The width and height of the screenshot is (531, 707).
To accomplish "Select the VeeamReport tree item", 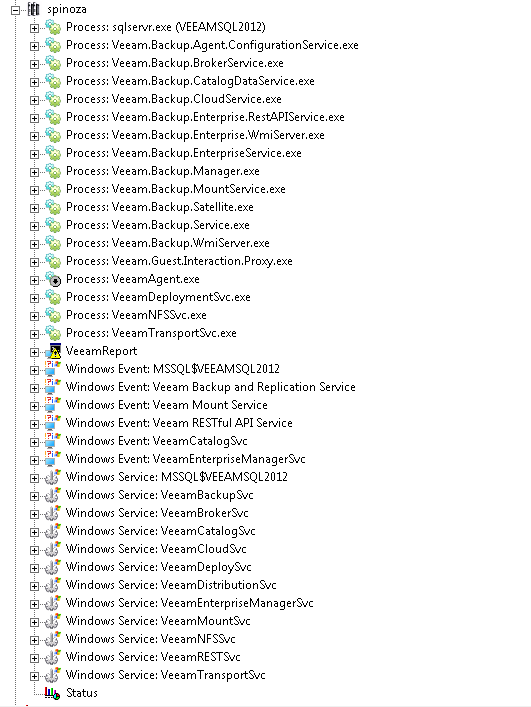I will click(x=101, y=351).
